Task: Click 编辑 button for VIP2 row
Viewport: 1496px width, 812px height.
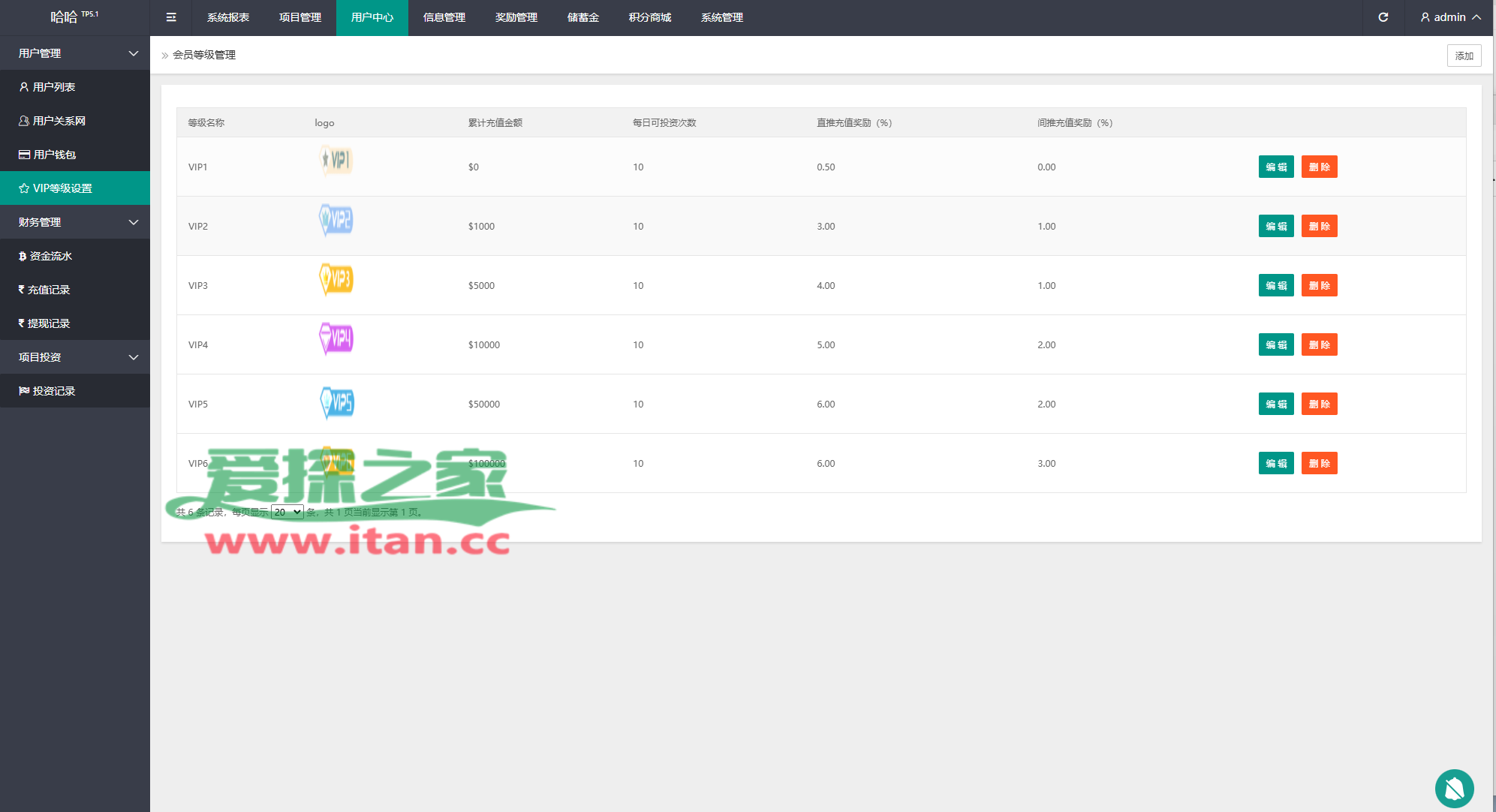Action: pos(1275,226)
